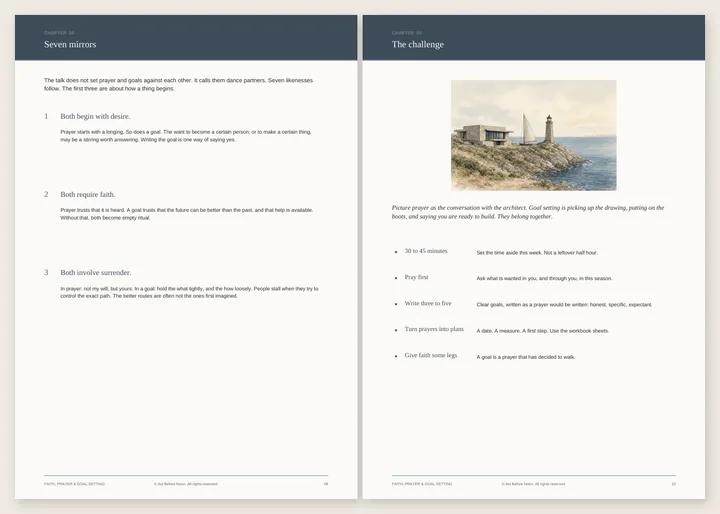
Task: Click the text 'A date. A measure. A first step.'
Action: (x=543, y=331)
